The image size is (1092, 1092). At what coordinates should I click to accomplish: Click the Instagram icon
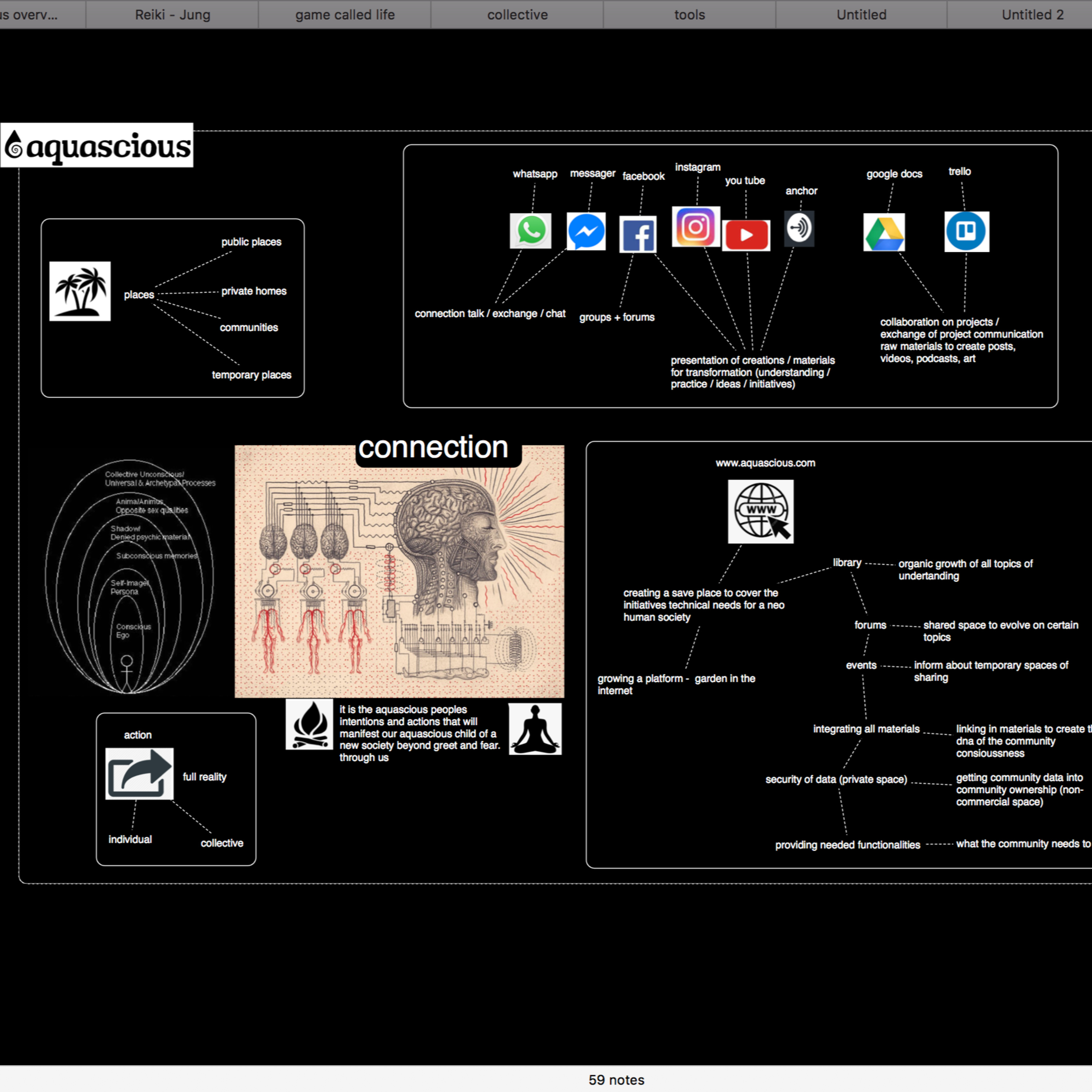pyautogui.click(x=696, y=227)
